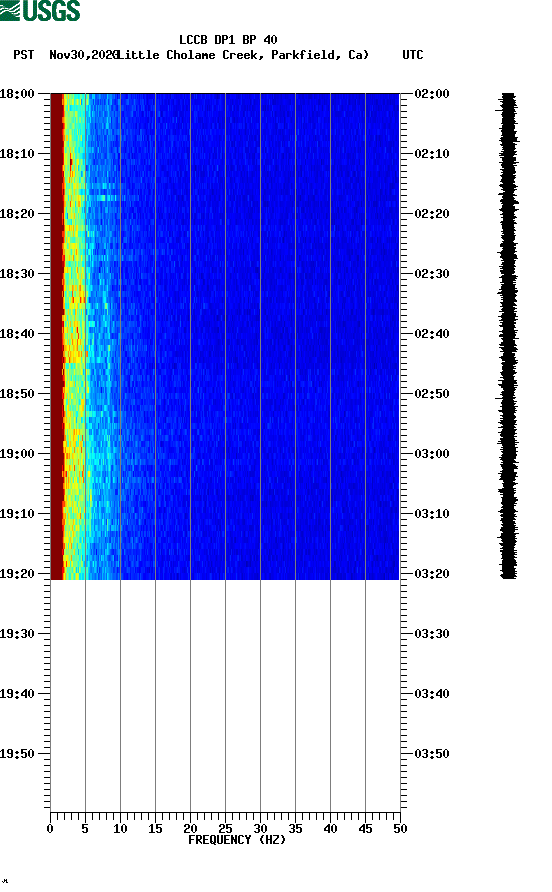This screenshot has height=892, width=552.
Task: Click the '20' frequency axis tick label
Action: coord(190,829)
